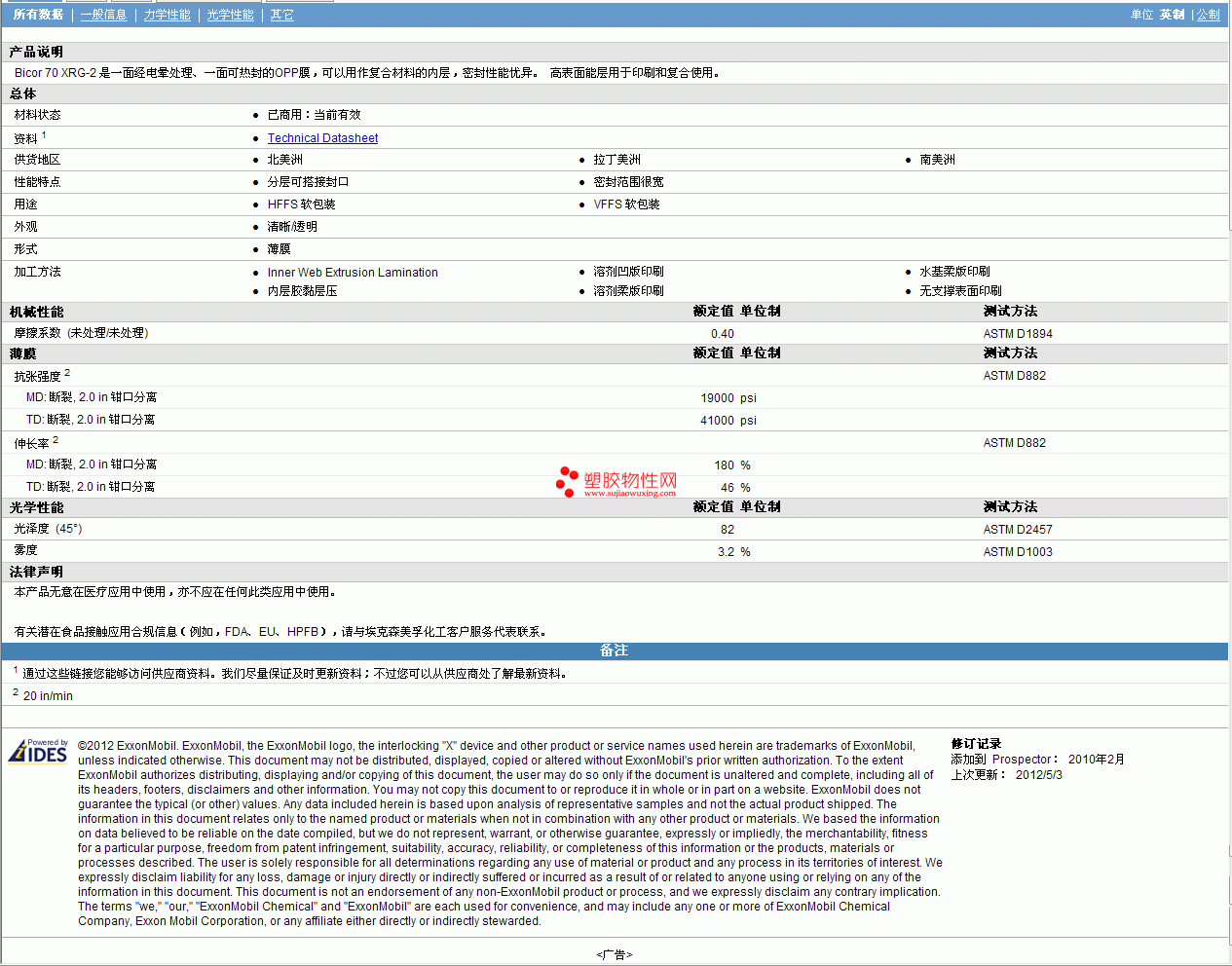Click Inner Web Extrusion Lamination entry
This screenshot has width=1232, height=966.
click(353, 273)
